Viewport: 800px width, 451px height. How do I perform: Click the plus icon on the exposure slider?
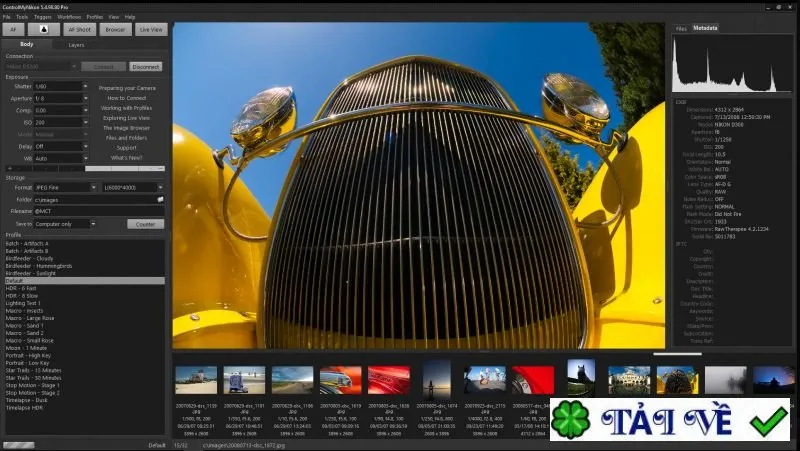[10, 168]
